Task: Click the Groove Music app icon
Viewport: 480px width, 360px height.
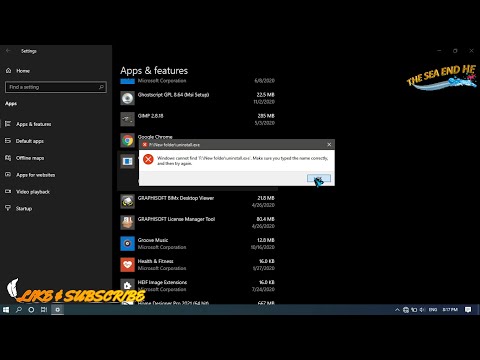Action: tap(127, 244)
